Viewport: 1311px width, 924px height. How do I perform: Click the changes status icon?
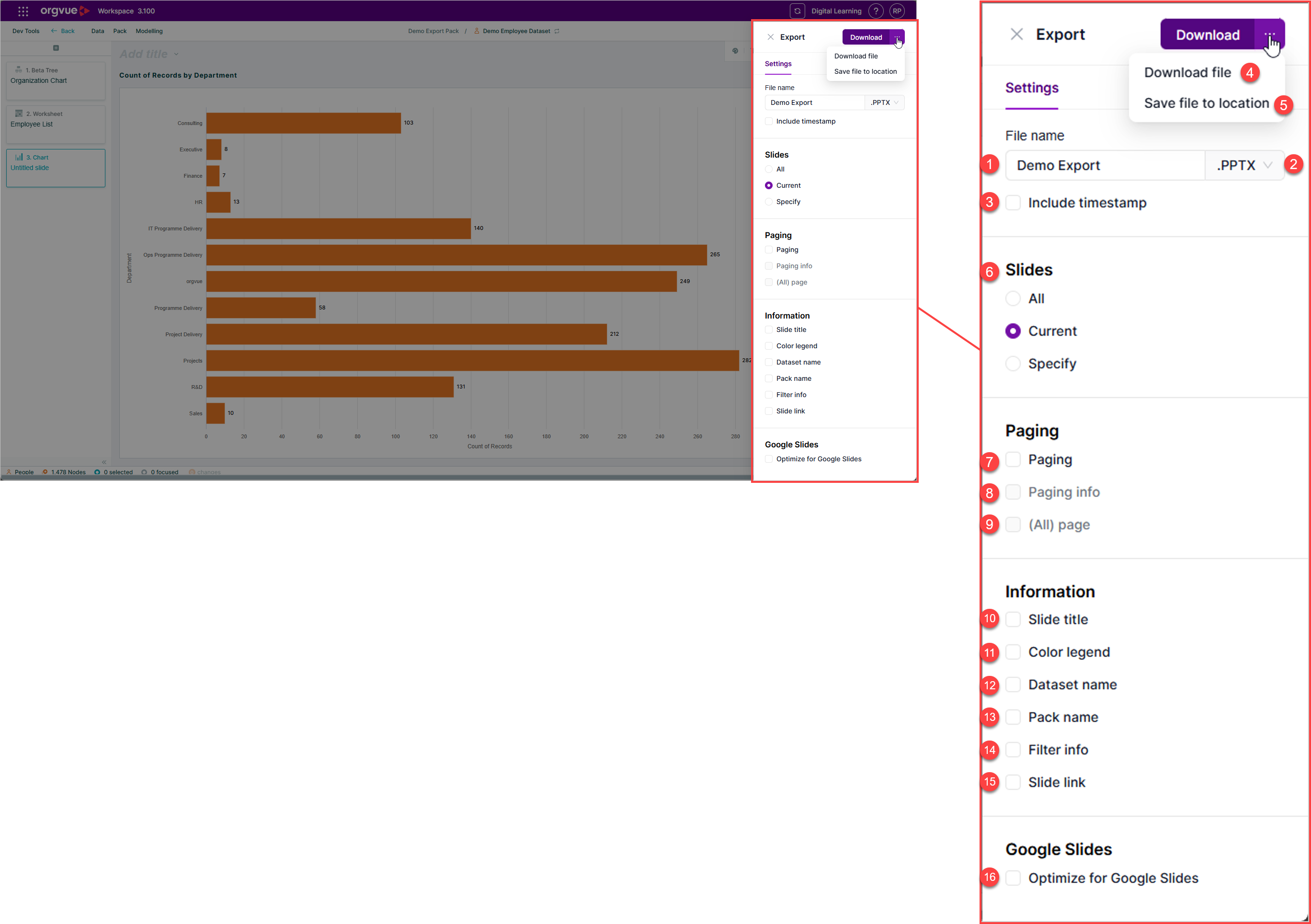click(x=192, y=472)
